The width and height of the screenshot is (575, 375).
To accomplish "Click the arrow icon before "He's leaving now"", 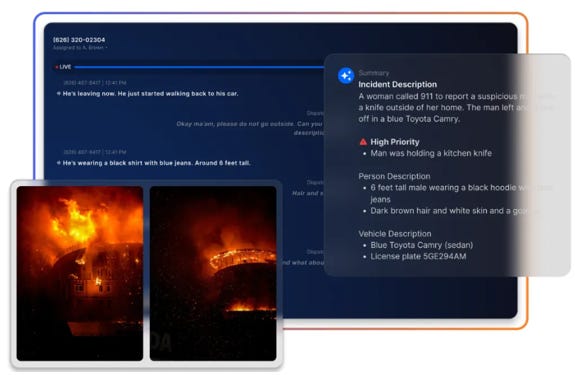I will click(59, 93).
